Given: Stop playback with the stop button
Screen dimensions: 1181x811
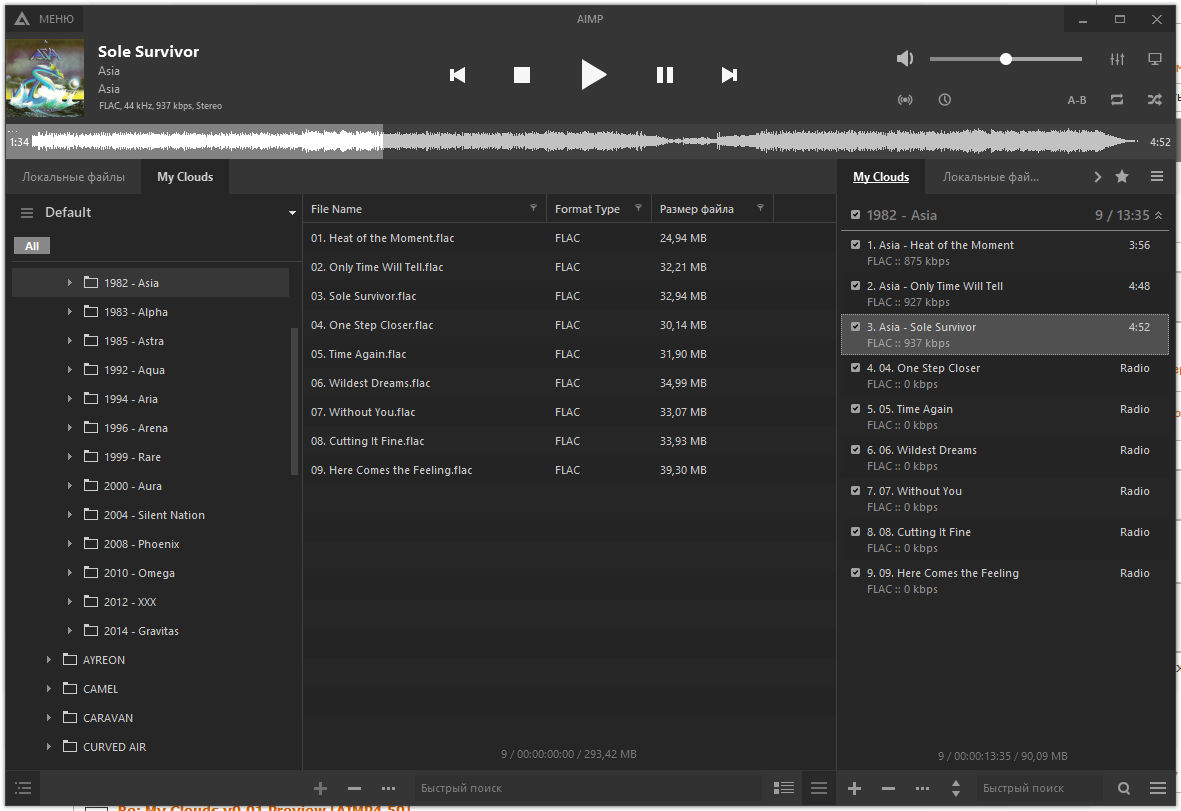Looking at the screenshot, I should (522, 75).
